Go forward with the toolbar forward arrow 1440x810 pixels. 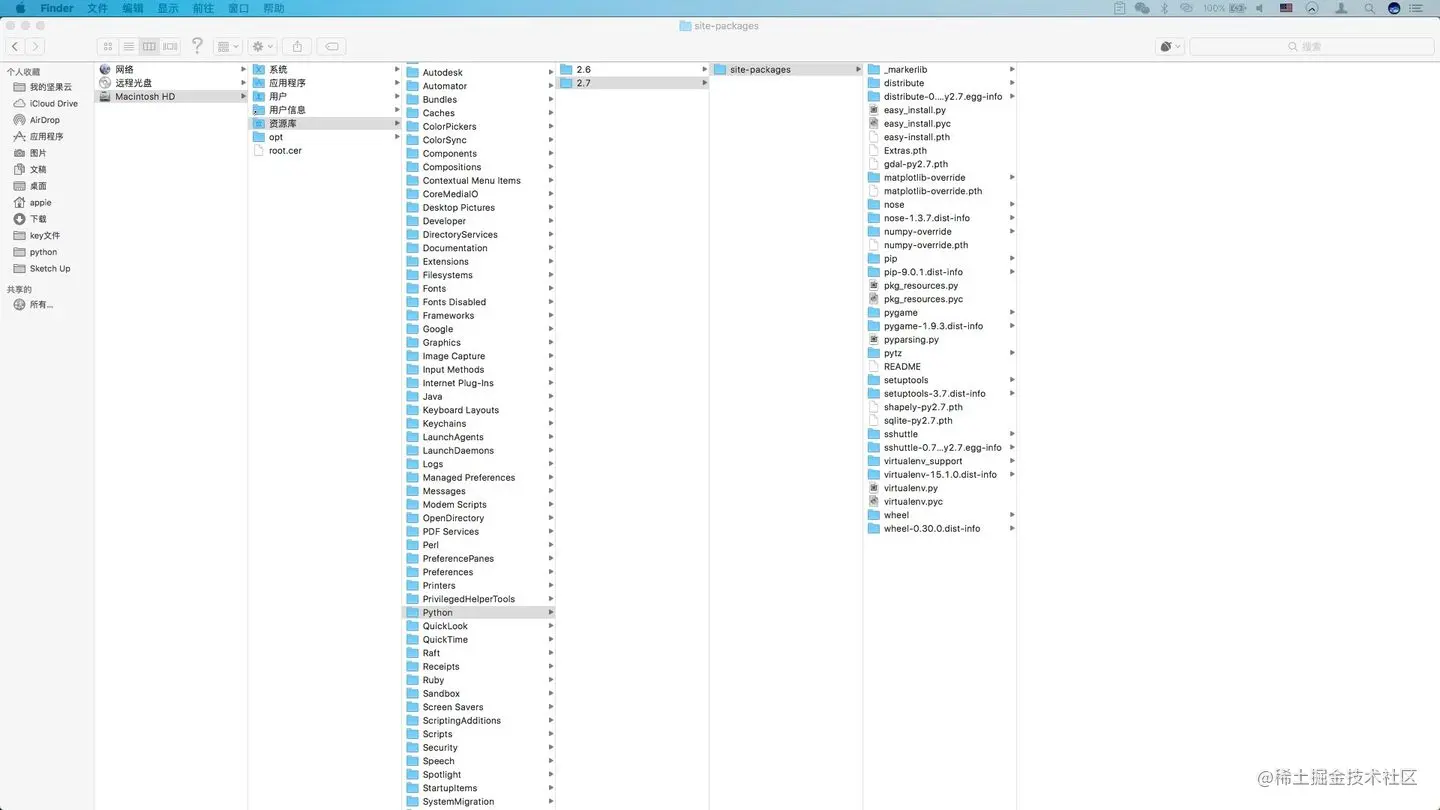[x=36, y=46]
